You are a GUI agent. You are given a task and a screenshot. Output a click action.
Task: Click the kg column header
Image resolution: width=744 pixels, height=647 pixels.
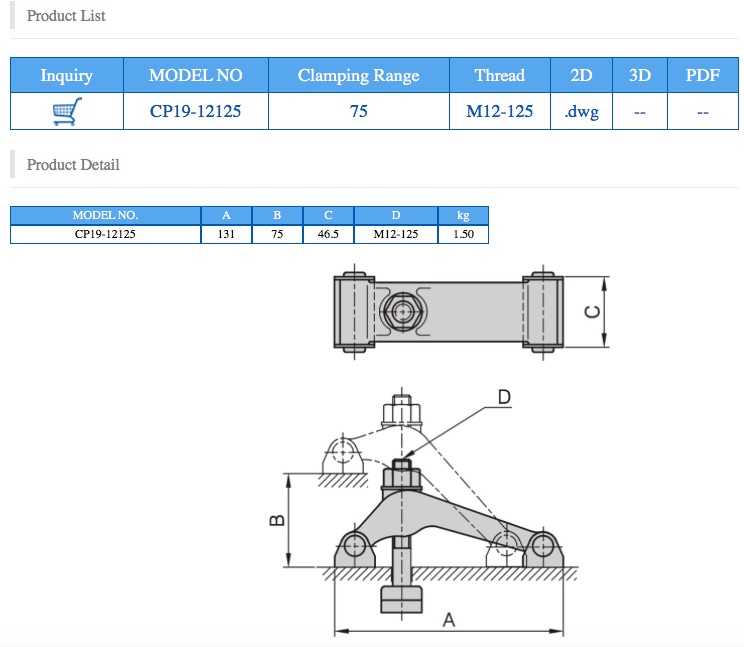tap(463, 215)
